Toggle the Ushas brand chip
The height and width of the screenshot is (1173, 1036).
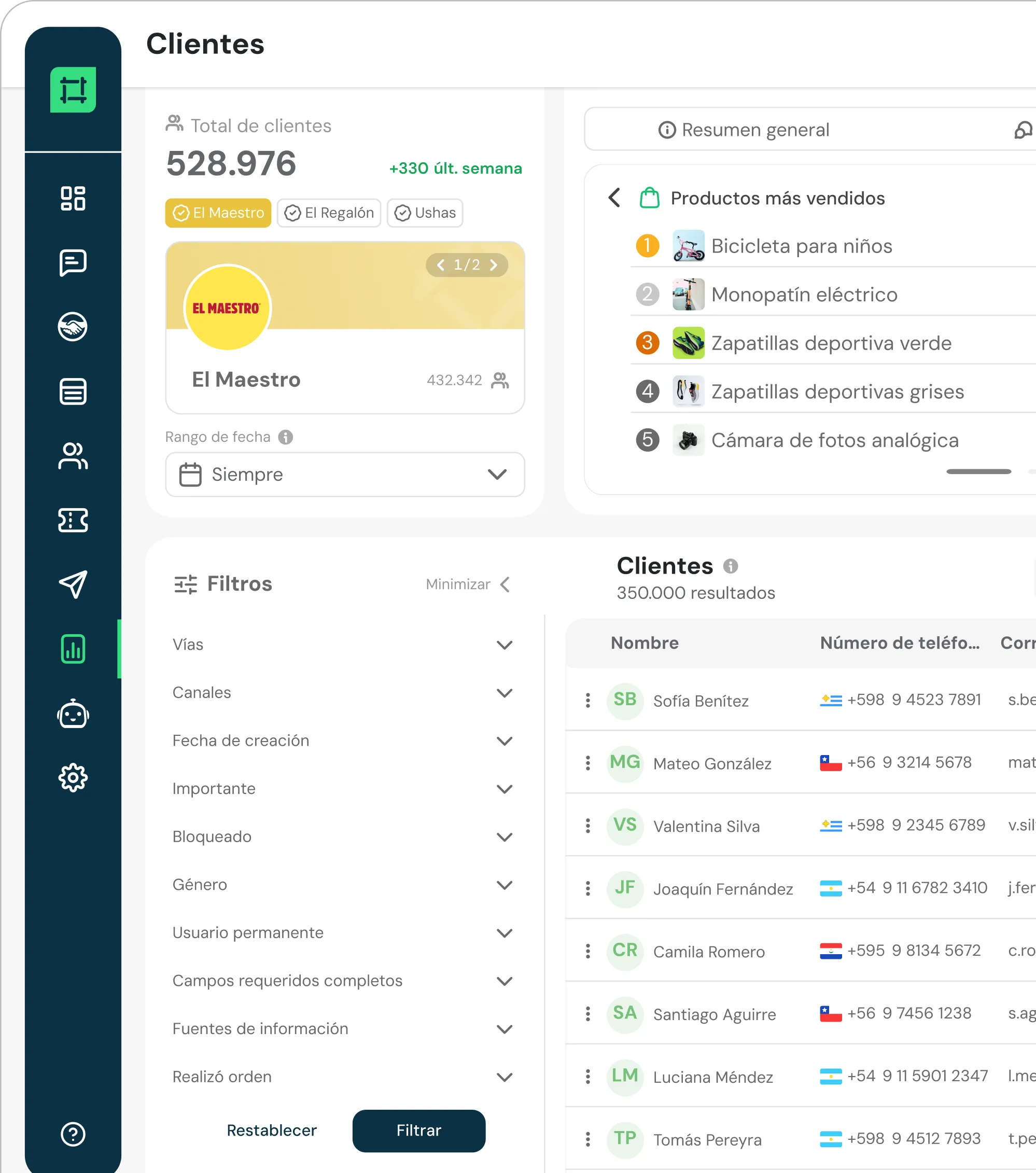(425, 213)
